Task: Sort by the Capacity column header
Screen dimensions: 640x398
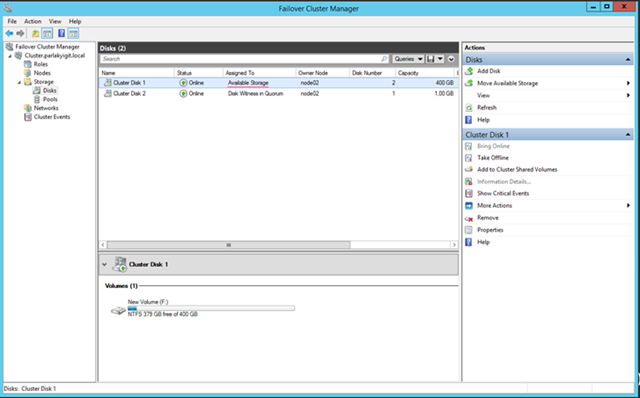Action: [424, 73]
